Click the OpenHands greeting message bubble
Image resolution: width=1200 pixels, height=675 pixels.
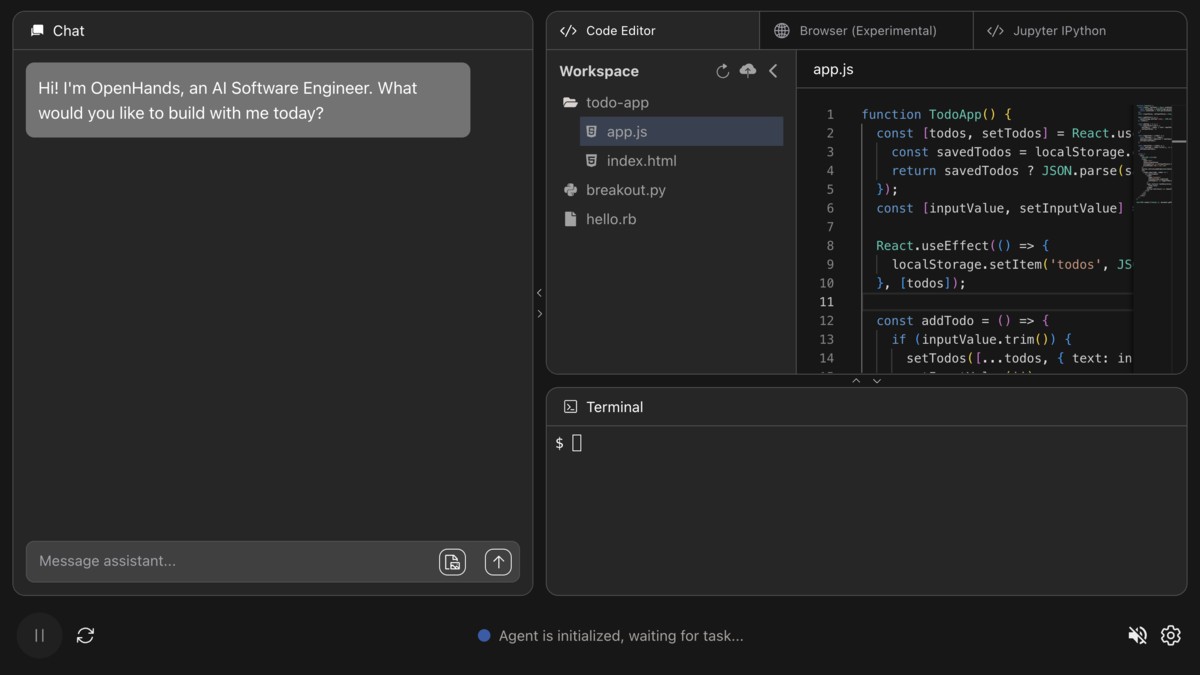coord(248,100)
